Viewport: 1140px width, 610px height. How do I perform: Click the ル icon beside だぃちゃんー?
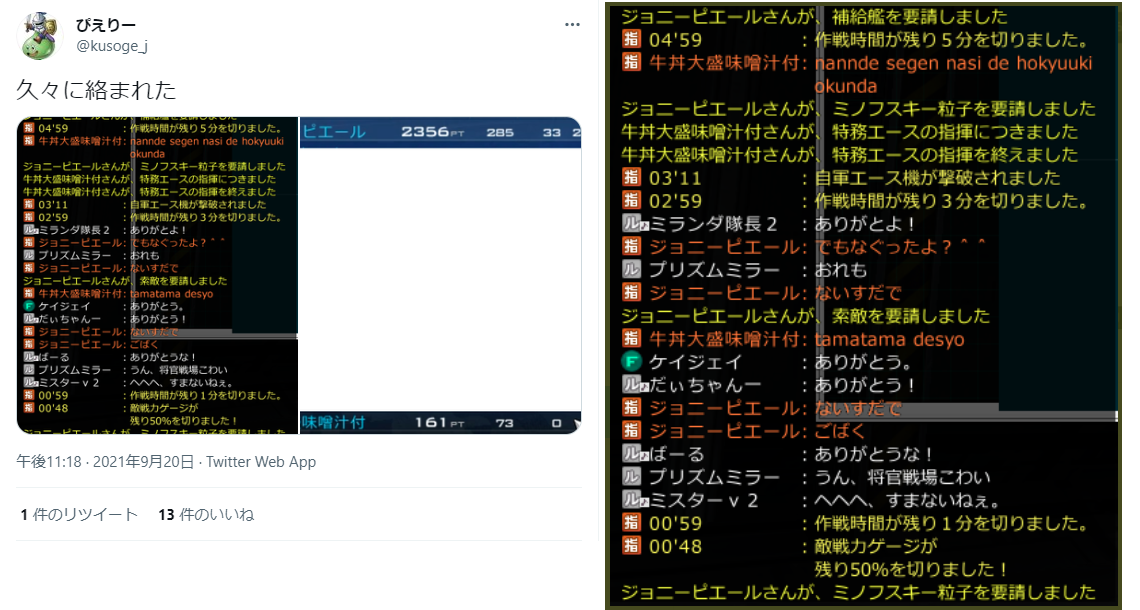pyautogui.click(x=632, y=385)
